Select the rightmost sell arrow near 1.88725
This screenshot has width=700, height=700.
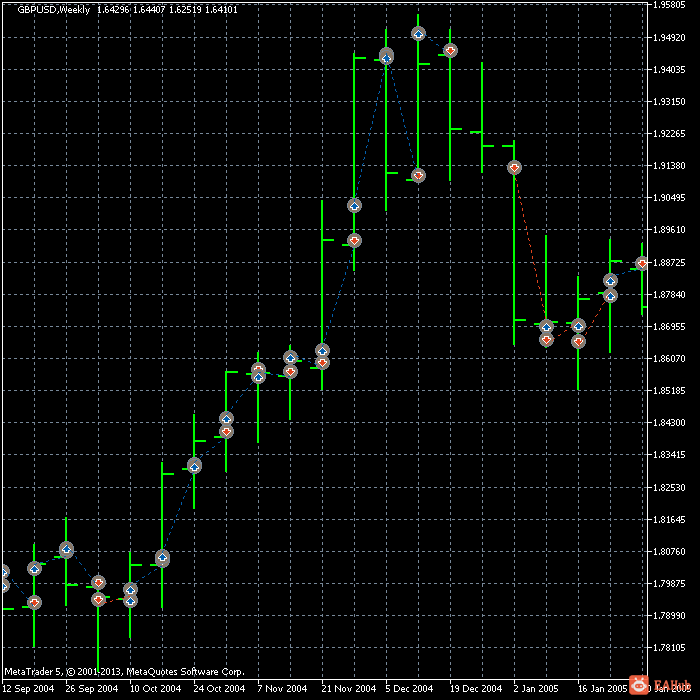[x=642, y=263]
